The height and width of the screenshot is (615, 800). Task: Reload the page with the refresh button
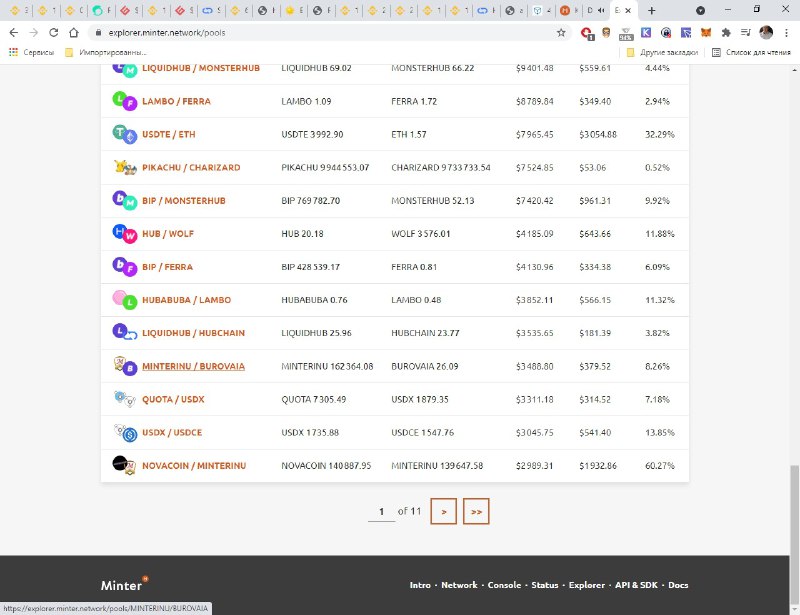[53, 32]
